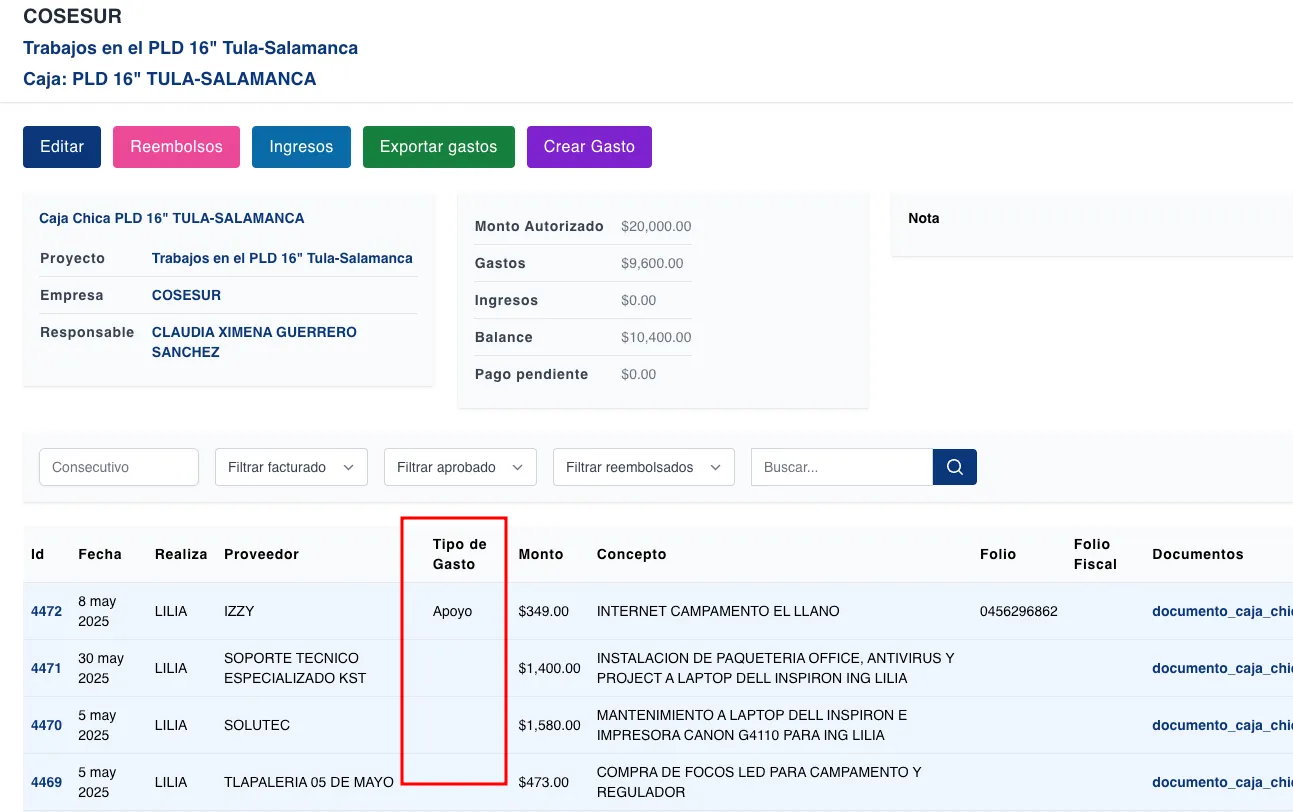The image size is (1293, 812).
Task: Open expense Id 4469 link
Action: [46, 782]
